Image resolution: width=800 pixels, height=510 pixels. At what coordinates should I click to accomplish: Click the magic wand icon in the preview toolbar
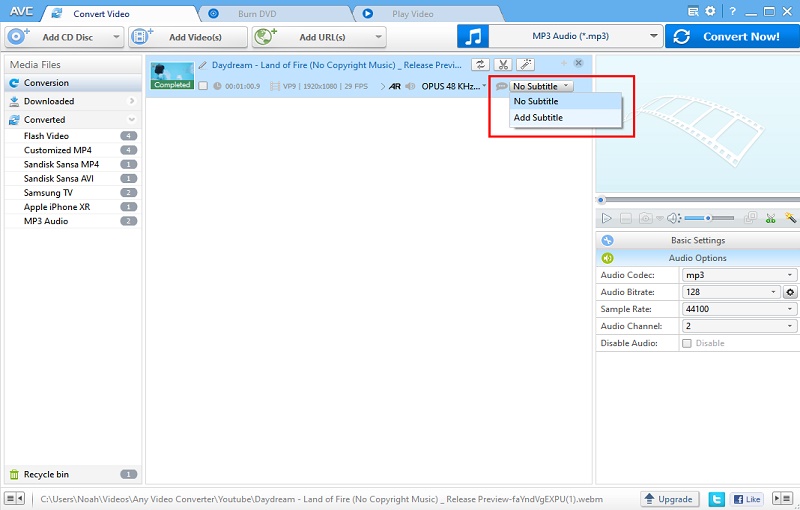[790, 218]
